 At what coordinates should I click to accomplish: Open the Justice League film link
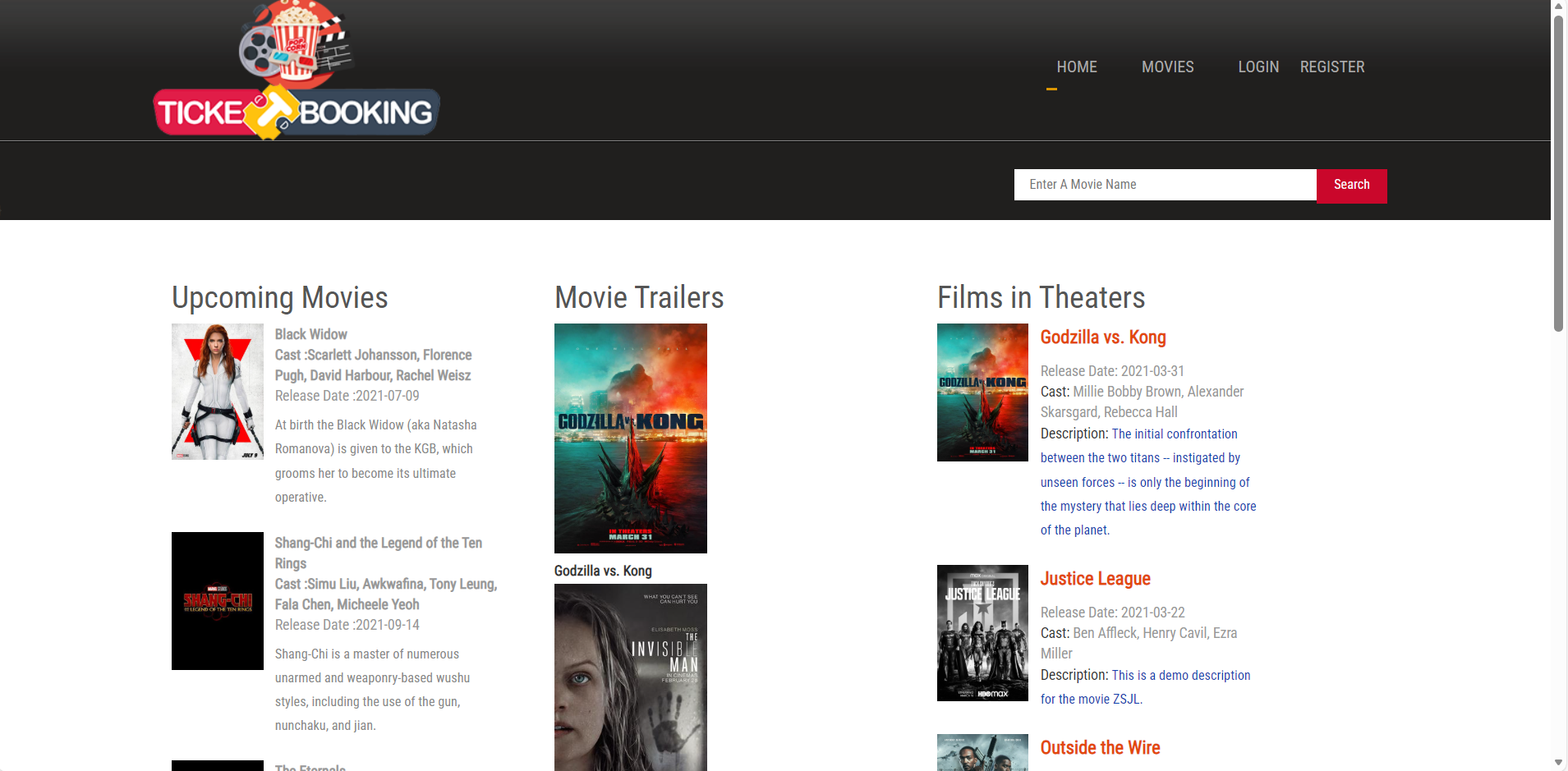click(1095, 579)
